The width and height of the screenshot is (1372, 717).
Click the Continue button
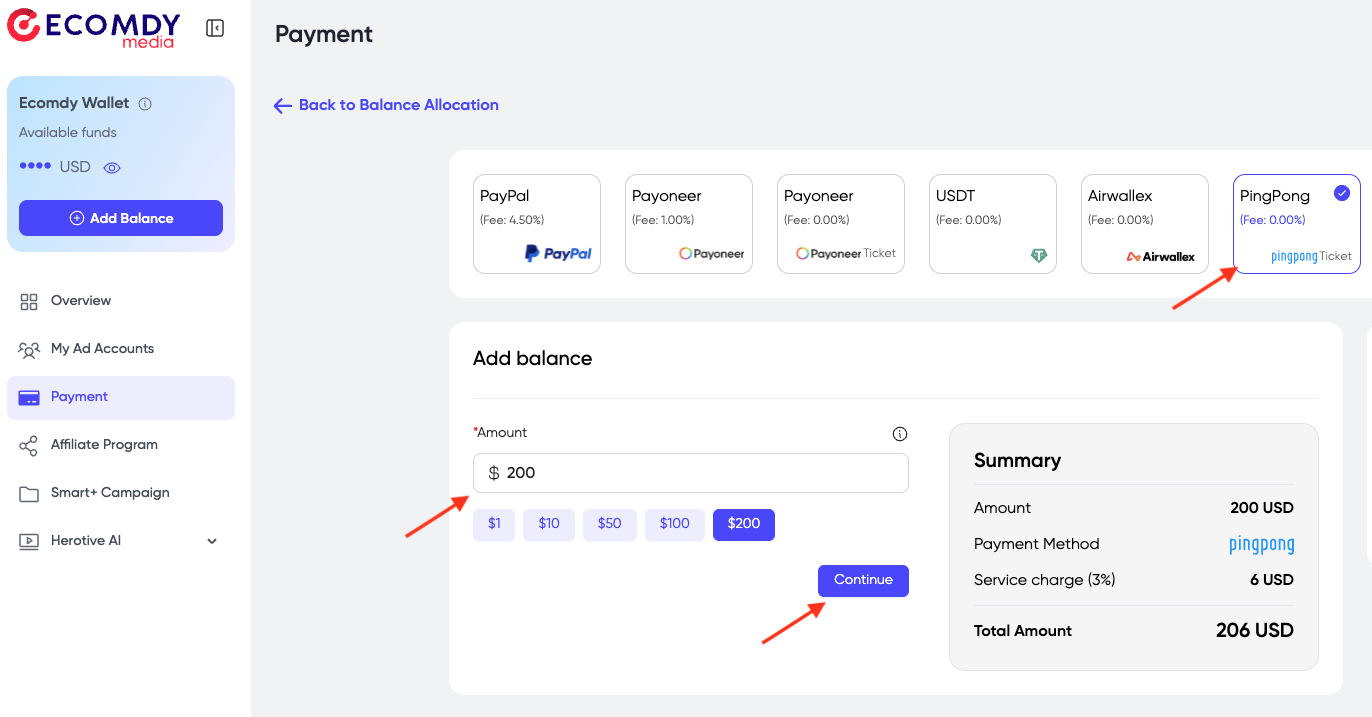(x=863, y=581)
